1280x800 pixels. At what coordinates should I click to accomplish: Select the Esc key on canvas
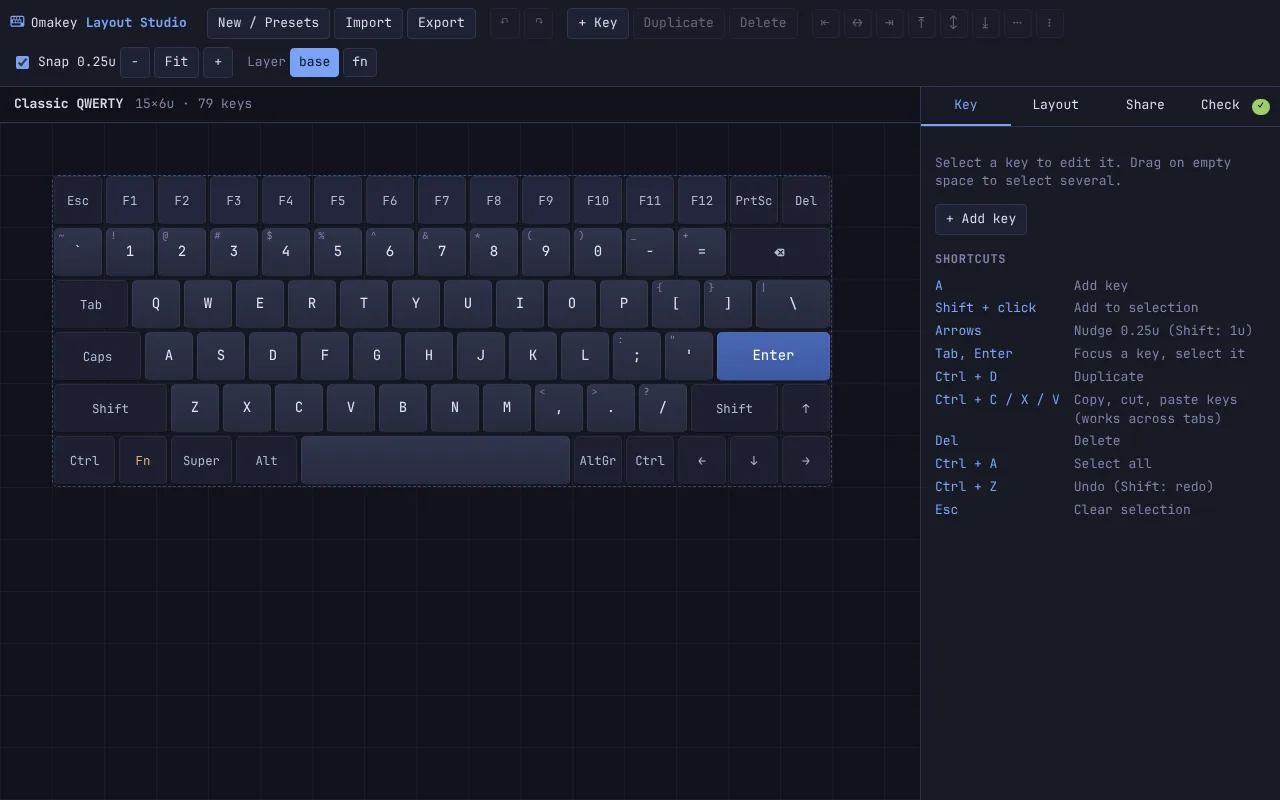click(78, 200)
